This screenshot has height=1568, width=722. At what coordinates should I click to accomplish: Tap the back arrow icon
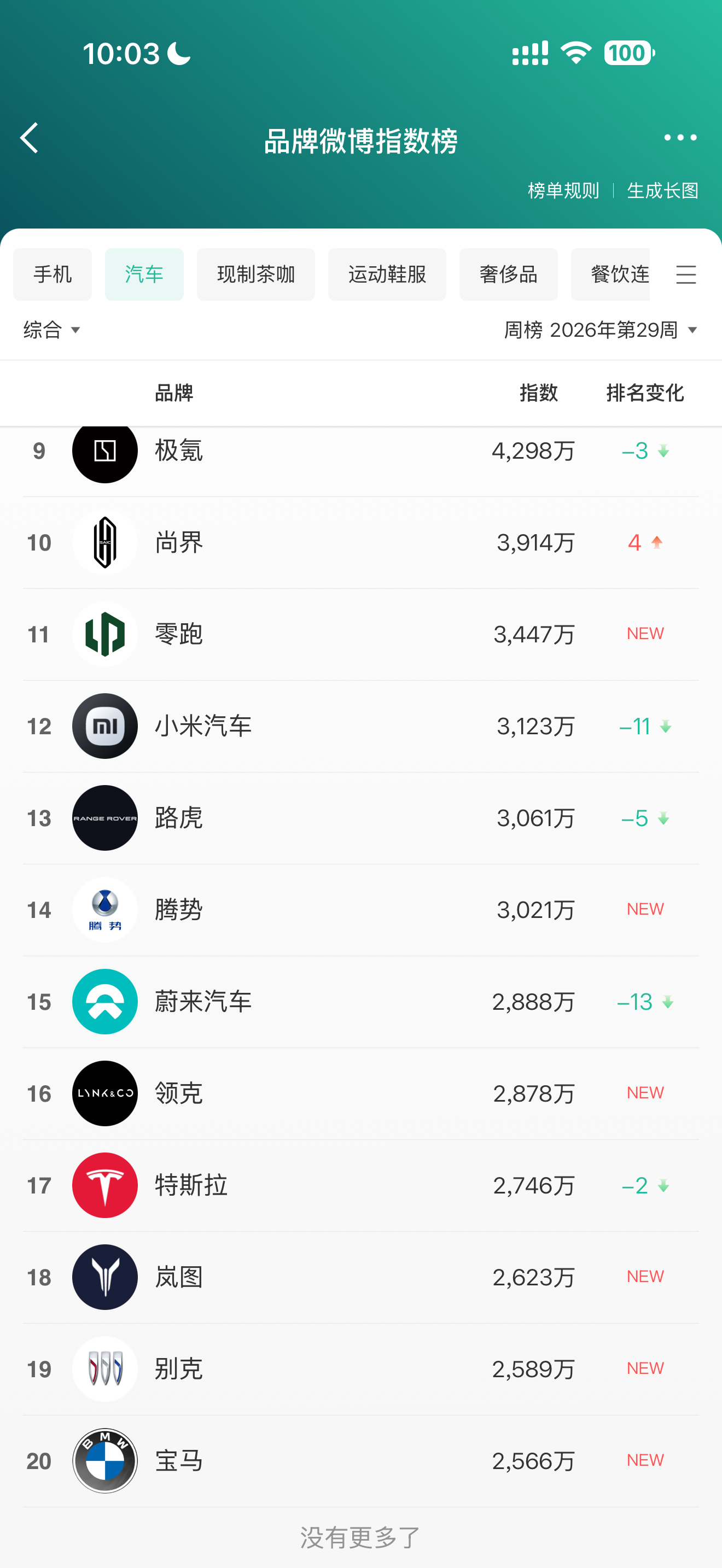pyautogui.click(x=29, y=138)
